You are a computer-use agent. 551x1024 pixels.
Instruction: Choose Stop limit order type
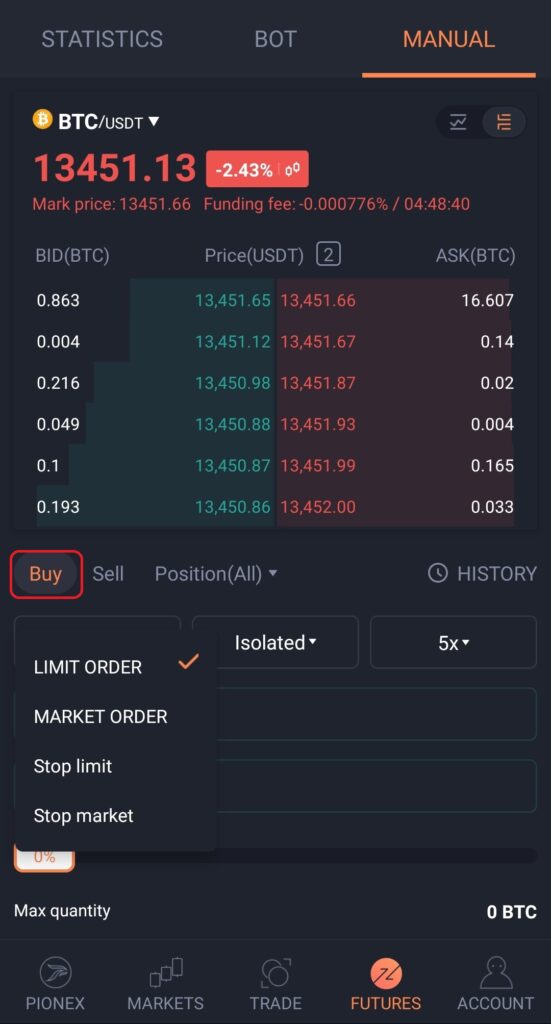[x=72, y=766]
